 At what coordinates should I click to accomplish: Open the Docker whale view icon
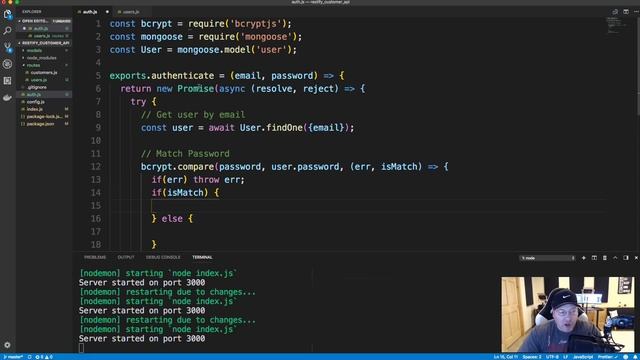click(7, 98)
